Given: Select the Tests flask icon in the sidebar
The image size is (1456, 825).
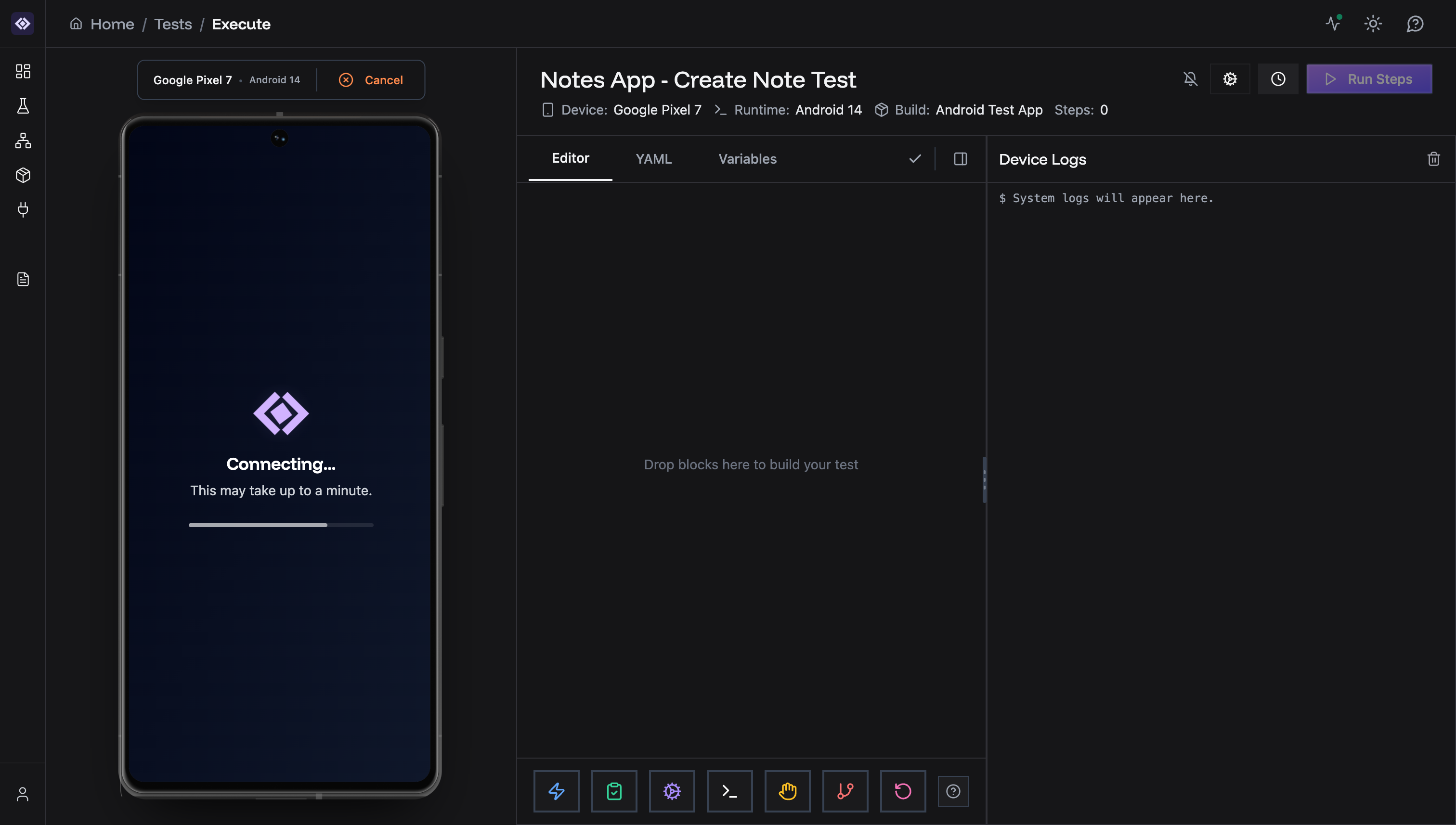Looking at the screenshot, I should point(23,106).
